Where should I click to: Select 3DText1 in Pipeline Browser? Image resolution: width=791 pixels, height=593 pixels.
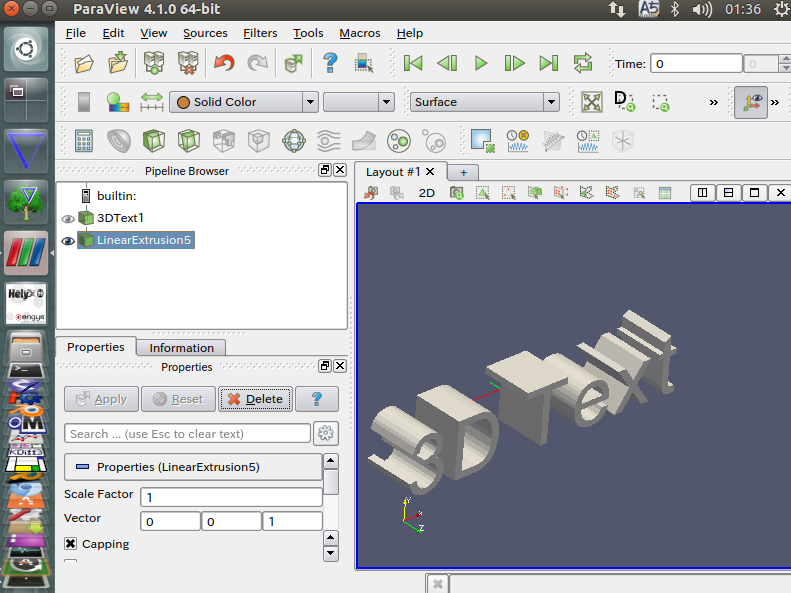point(120,218)
